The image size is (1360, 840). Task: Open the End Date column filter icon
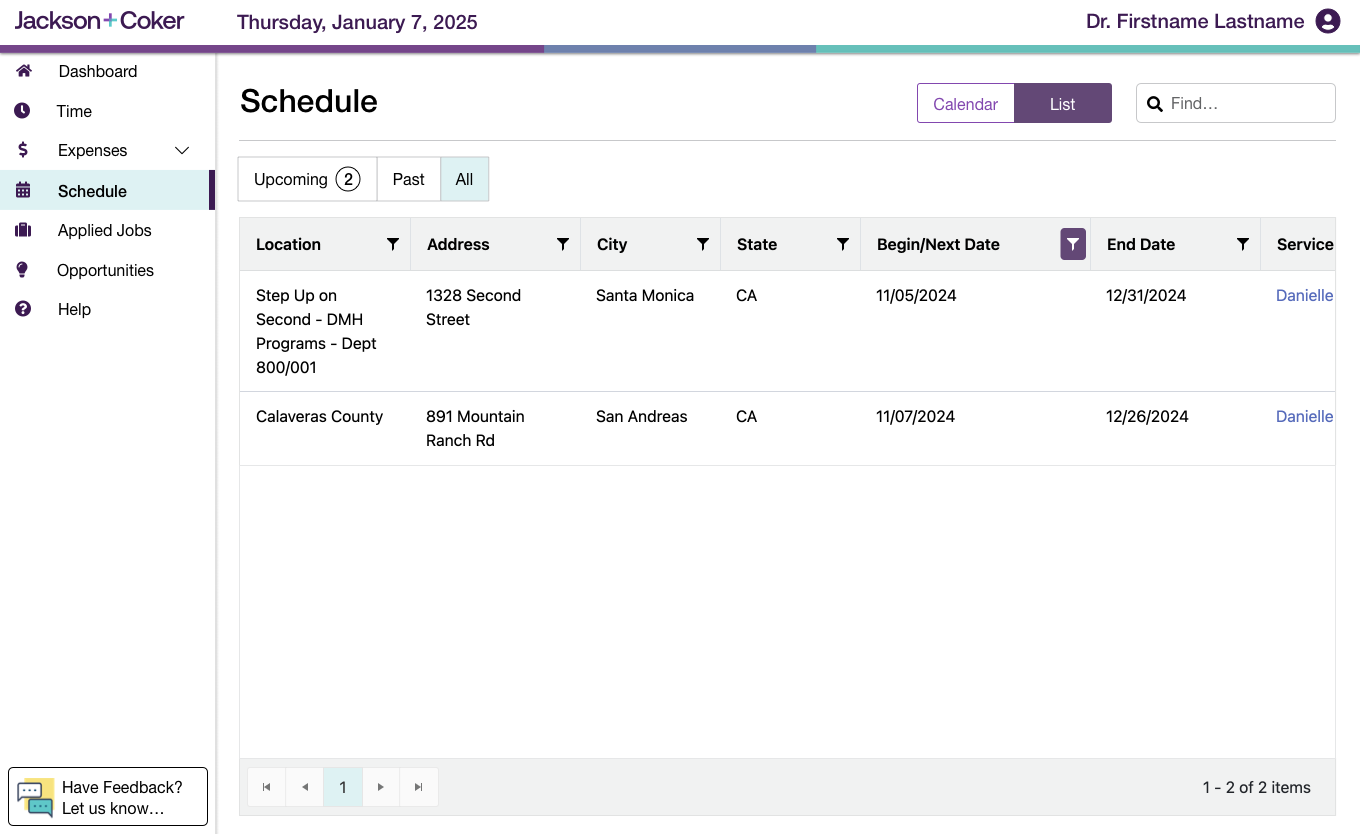[x=1243, y=244]
